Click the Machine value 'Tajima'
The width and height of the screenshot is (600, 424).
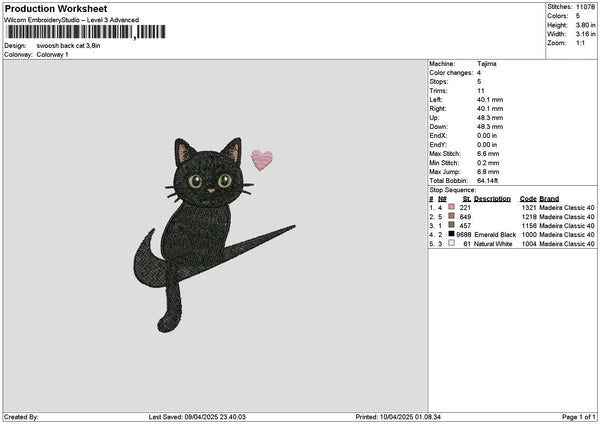(x=487, y=64)
